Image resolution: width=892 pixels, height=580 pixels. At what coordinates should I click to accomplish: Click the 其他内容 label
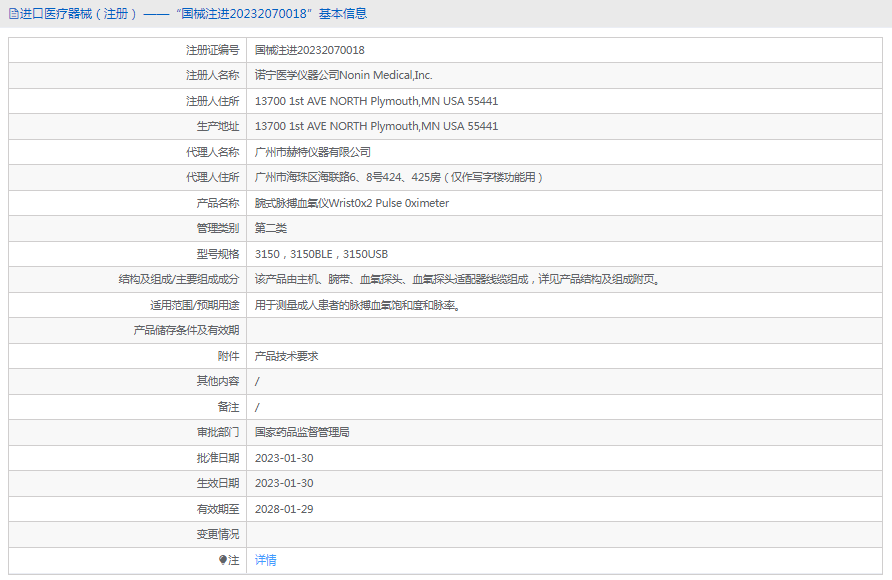[x=218, y=381]
